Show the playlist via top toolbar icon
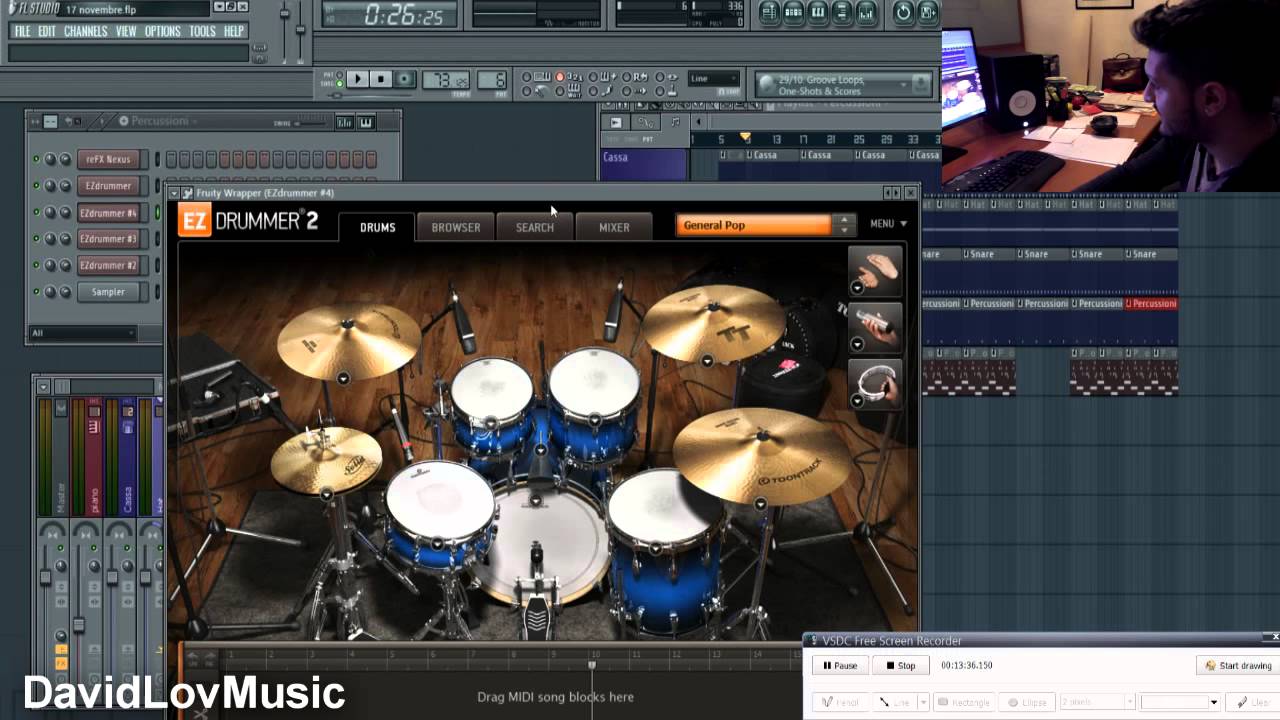1280x720 pixels. [769, 12]
